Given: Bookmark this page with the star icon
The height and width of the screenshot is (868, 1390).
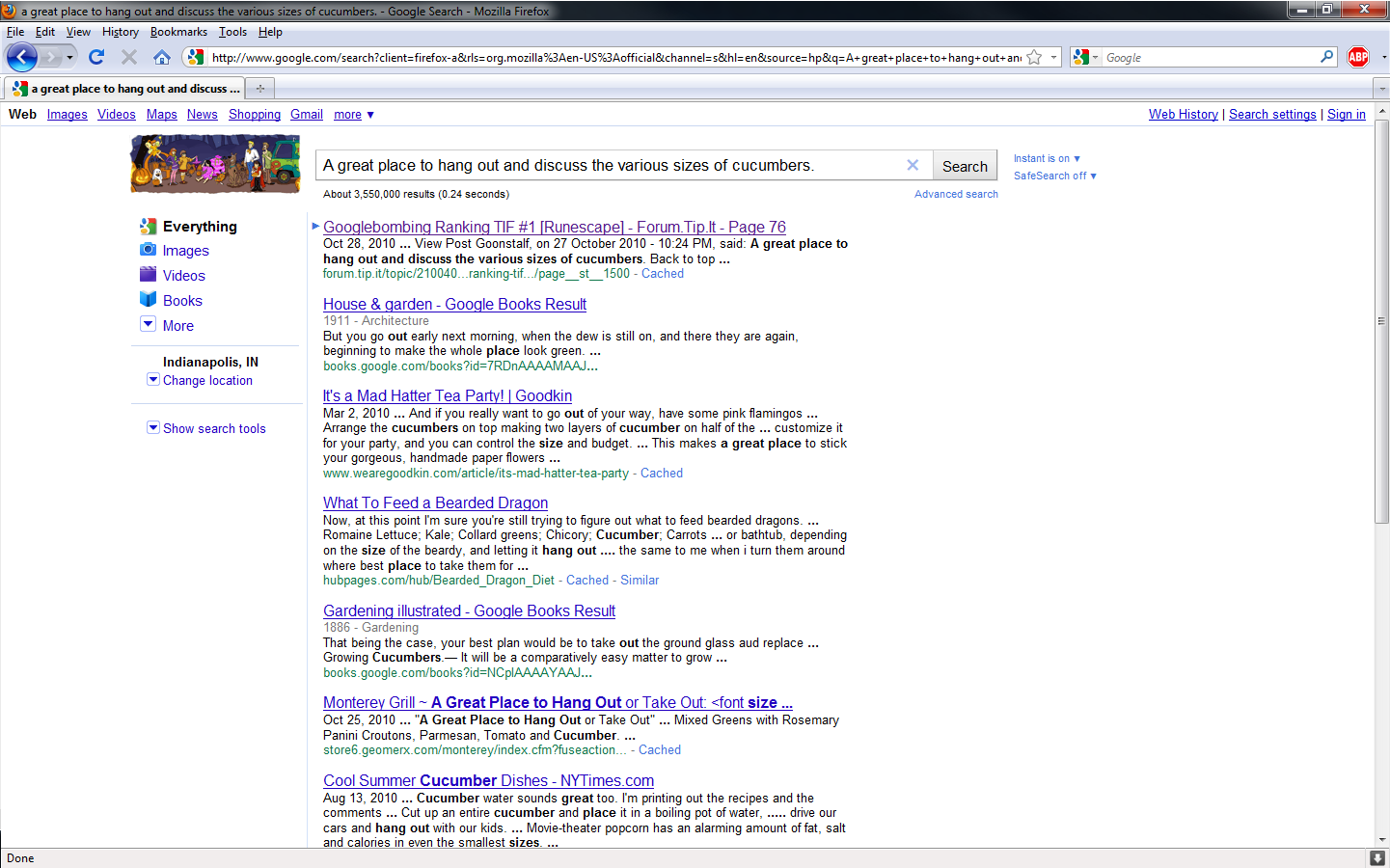Looking at the screenshot, I should pyautogui.click(x=1034, y=57).
